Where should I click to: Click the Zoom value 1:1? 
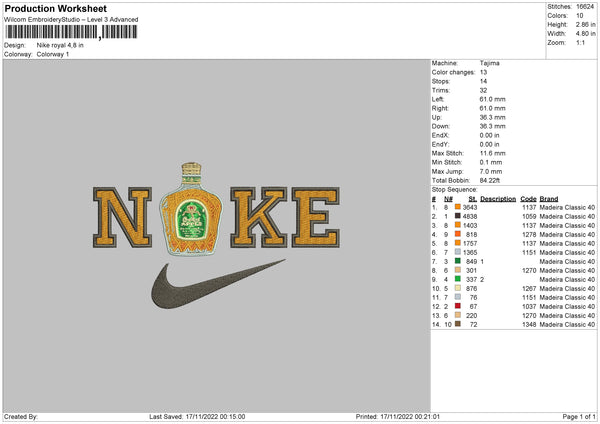[580, 42]
